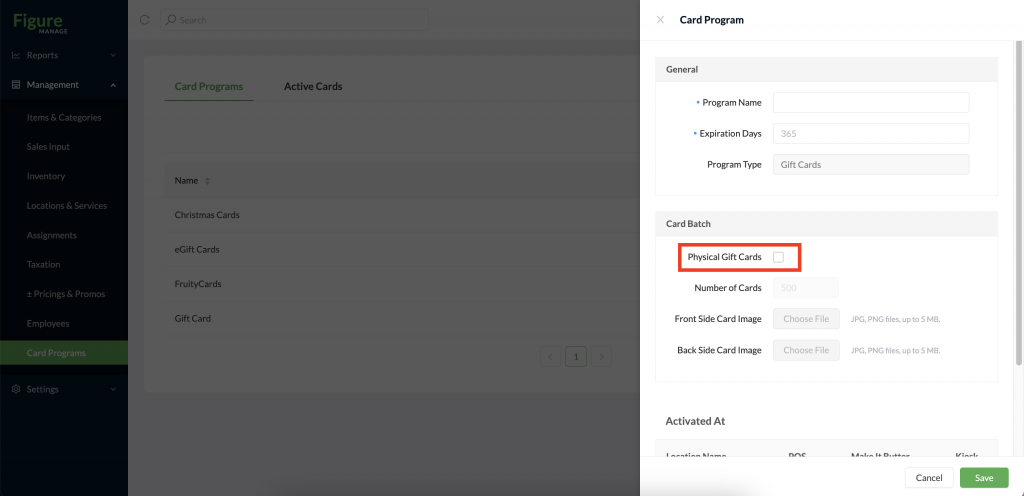Collapse the Management section chevron
1024x496 pixels.
(113, 85)
